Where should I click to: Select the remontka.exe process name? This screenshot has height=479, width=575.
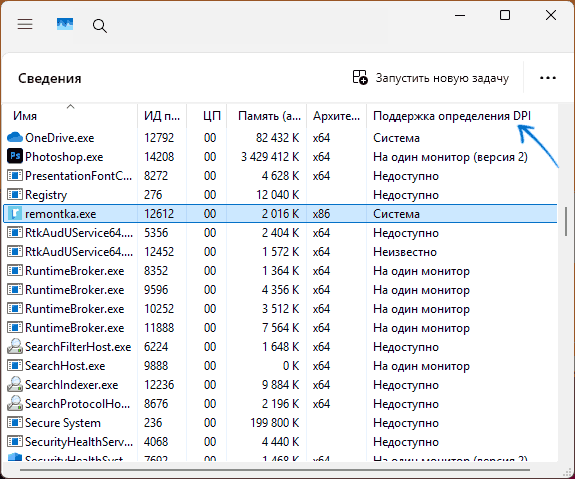(x=61, y=214)
